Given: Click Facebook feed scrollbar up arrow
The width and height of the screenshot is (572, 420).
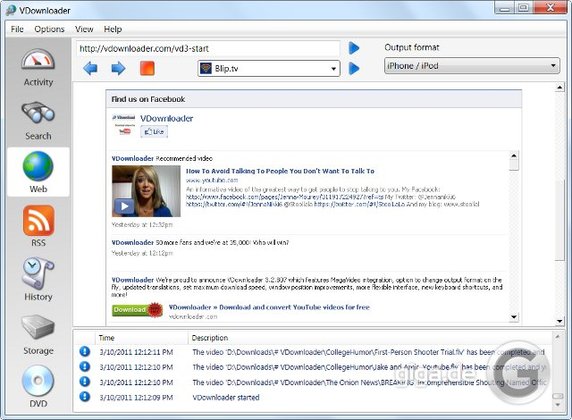Looking at the screenshot, I should click(514, 156).
